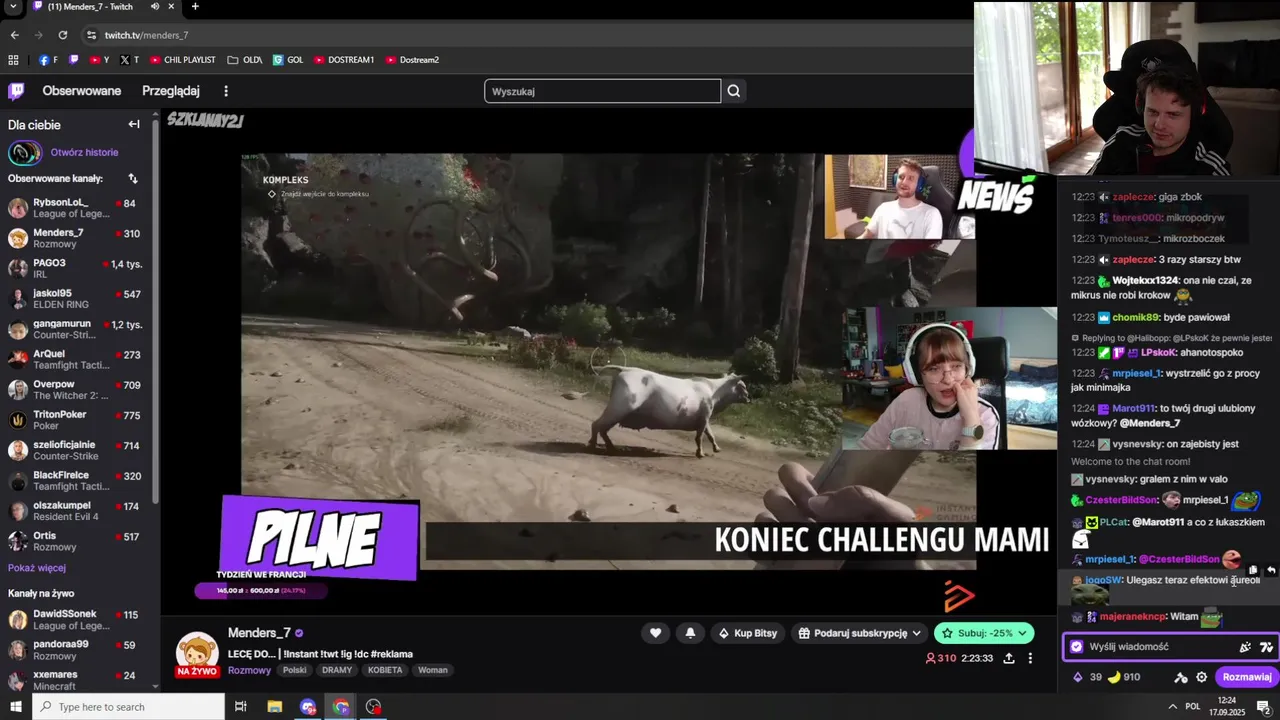
Task: Click the Woman tag
Action: 433,670
